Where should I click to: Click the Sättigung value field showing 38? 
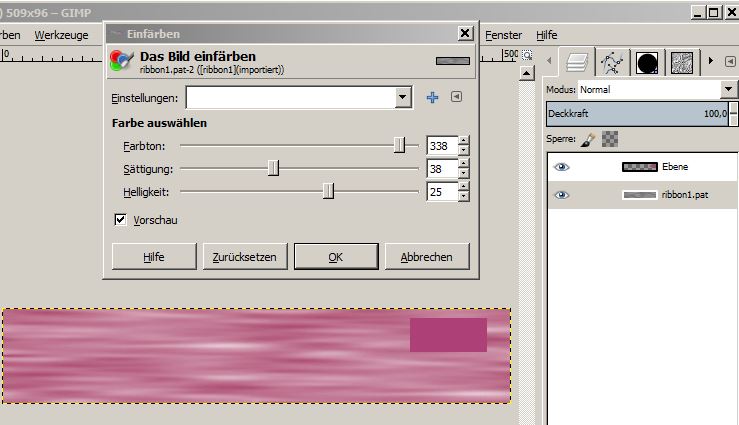(442, 169)
